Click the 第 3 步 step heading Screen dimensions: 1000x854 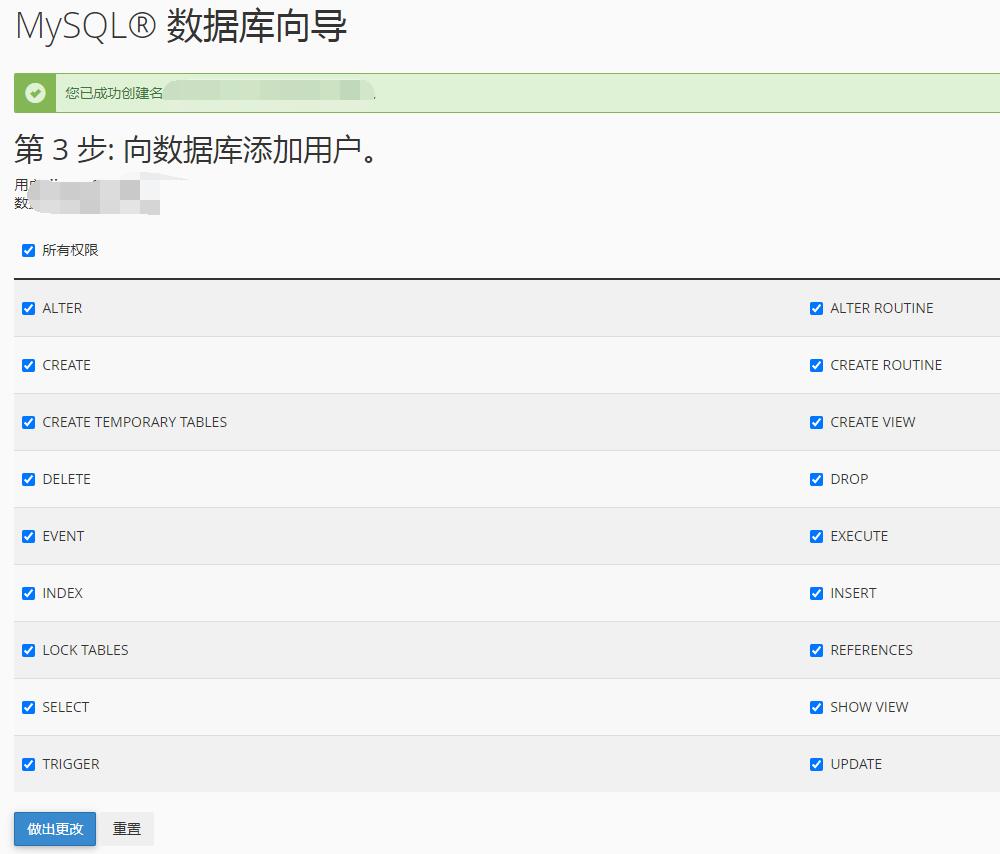(196, 150)
